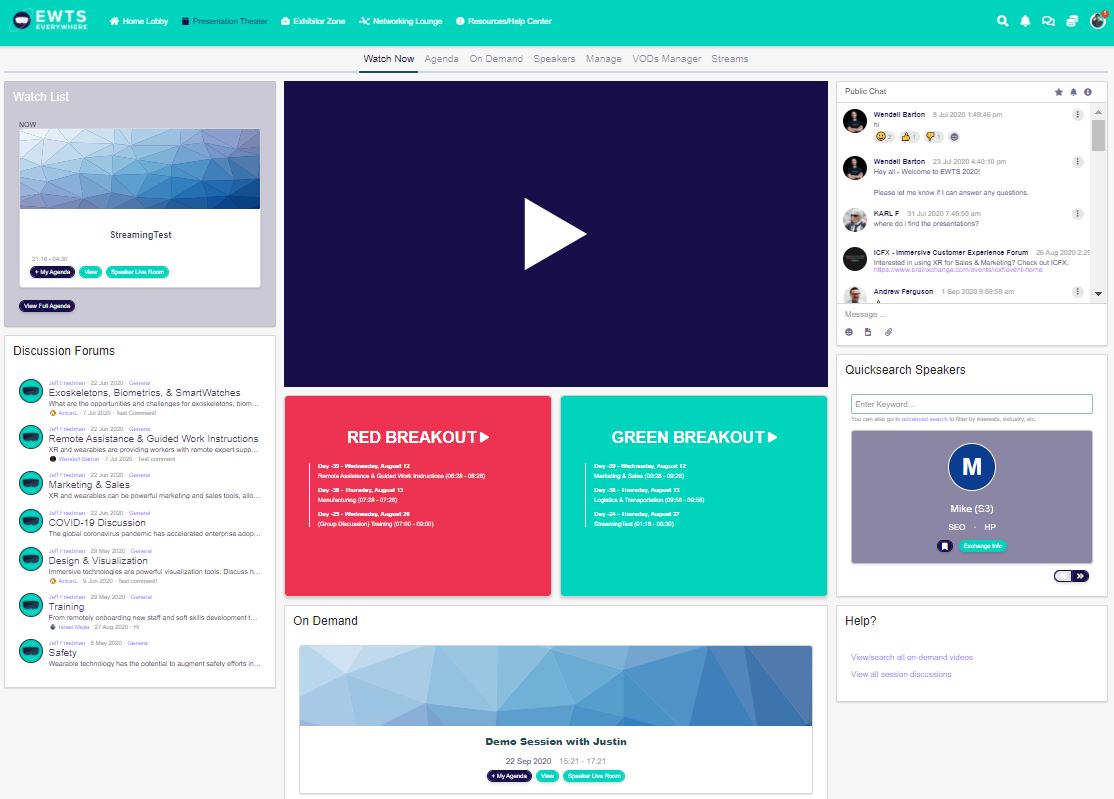The width and height of the screenshot is (1114, 799).
Task: Add StreamingTest to My Agenda
Action: pos(53,272)
